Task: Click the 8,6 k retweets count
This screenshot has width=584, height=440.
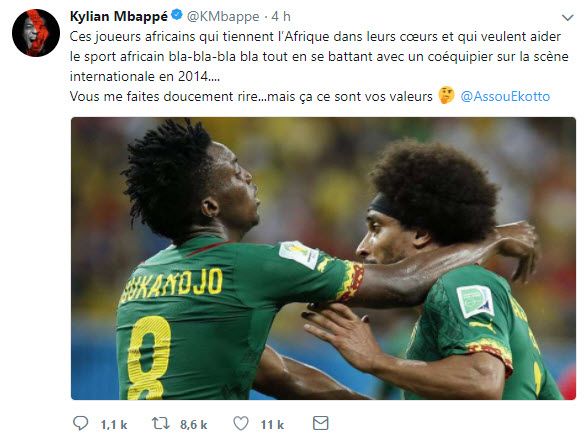Action: pos(193,425)
